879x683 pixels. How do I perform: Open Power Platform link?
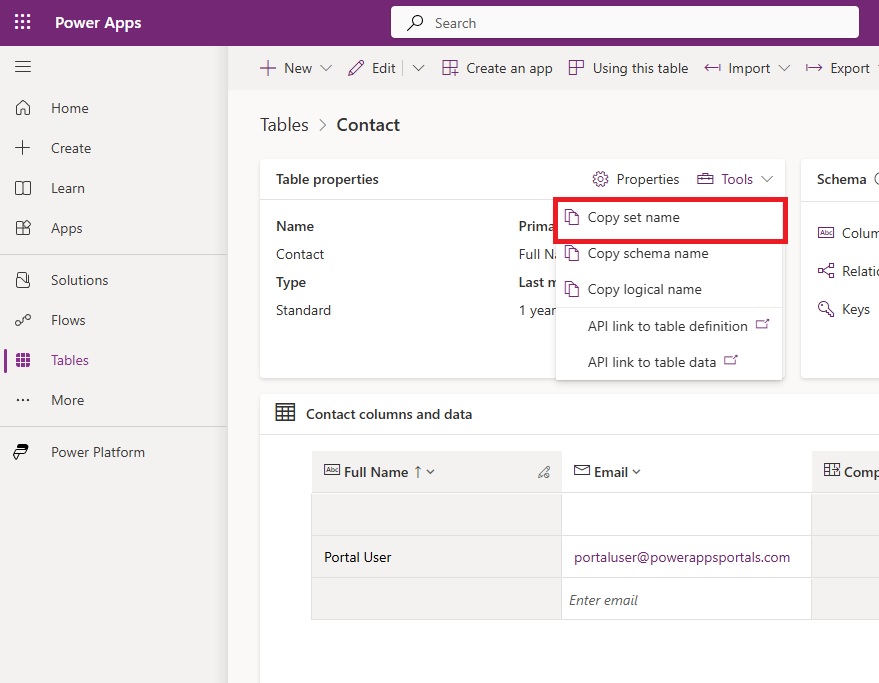coord(98,452)
